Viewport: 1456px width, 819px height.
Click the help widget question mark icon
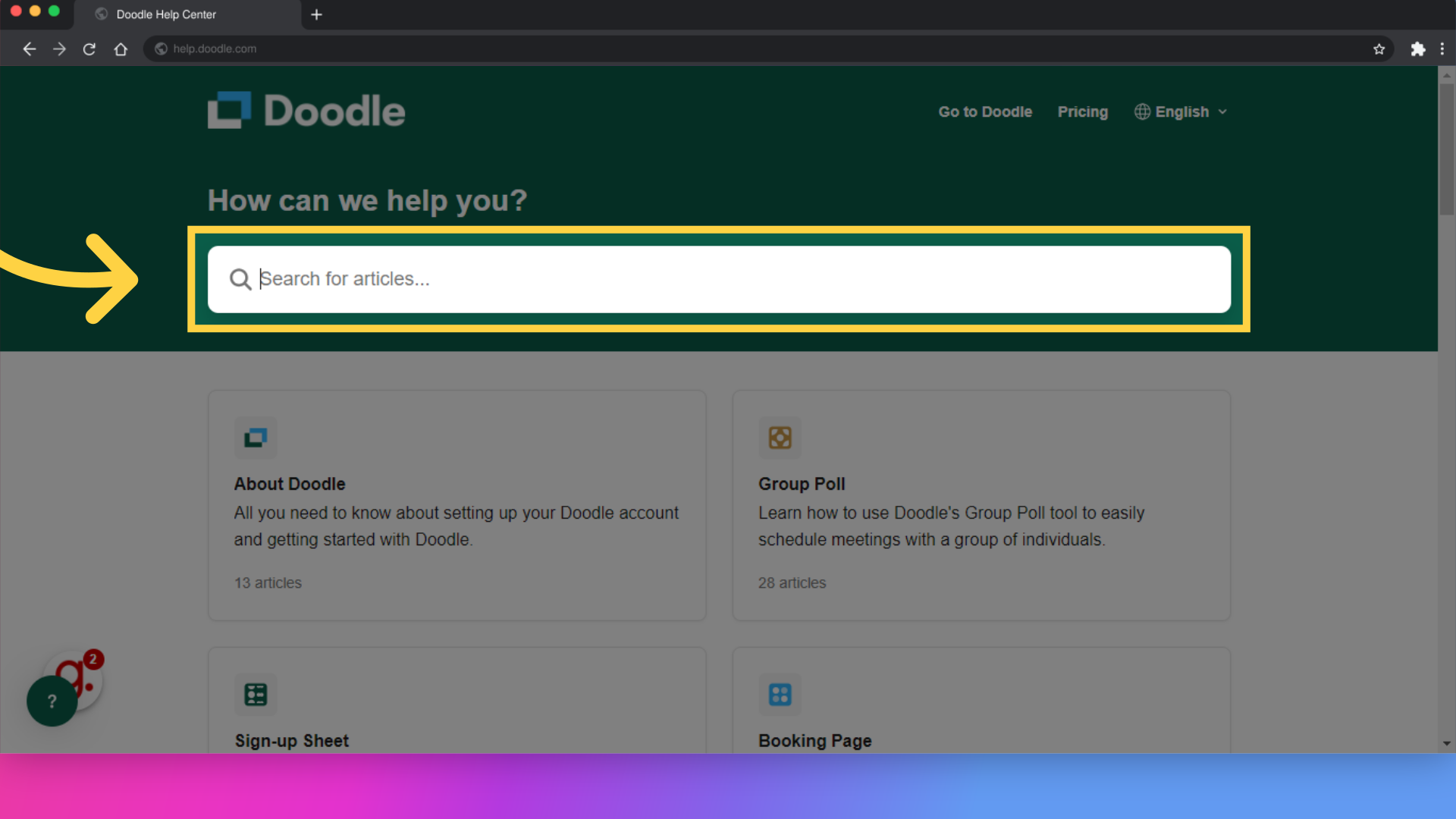(51, 700)
